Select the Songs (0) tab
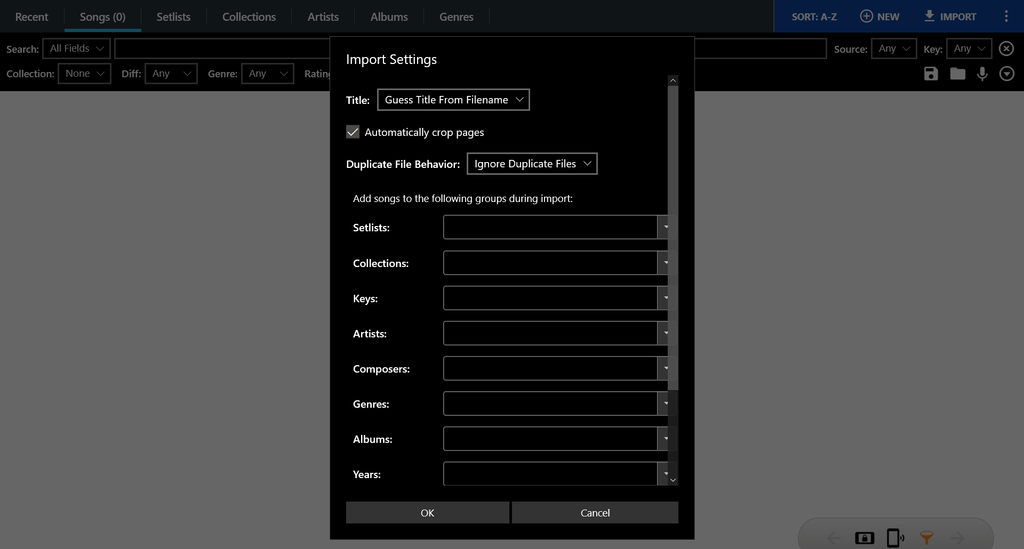This screenshot has width=1024, height=549. (103, 16)
